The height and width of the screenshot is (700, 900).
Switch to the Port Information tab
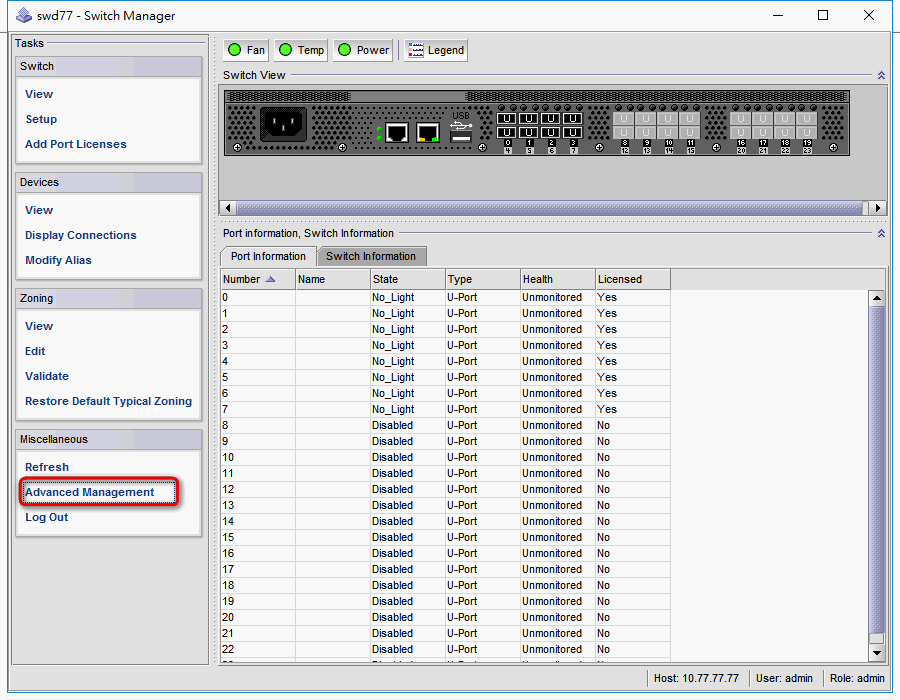pos(268,256)
